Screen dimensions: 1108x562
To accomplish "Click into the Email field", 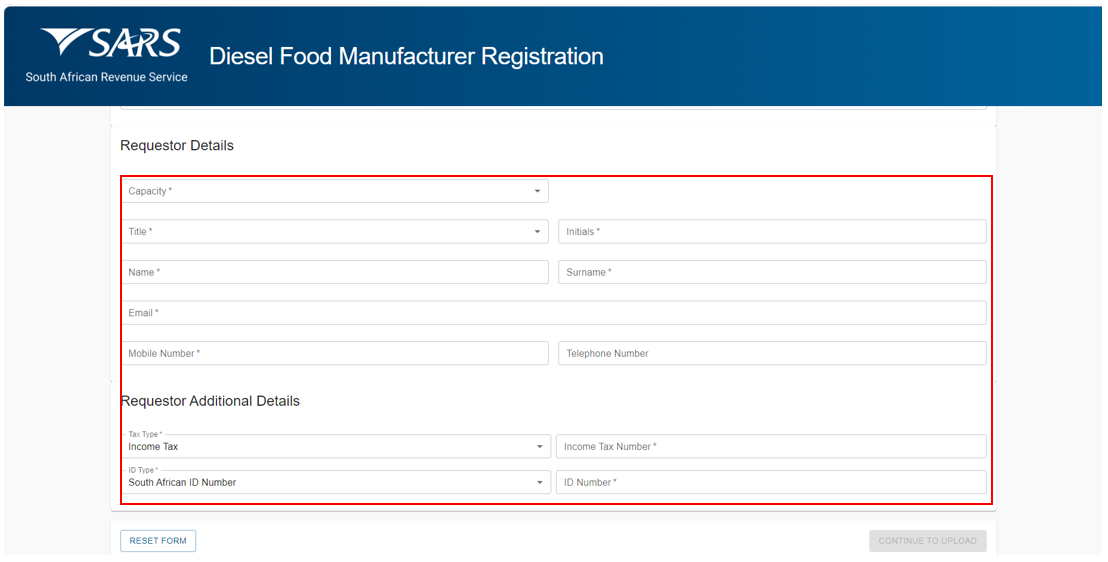I will point(554,312).
